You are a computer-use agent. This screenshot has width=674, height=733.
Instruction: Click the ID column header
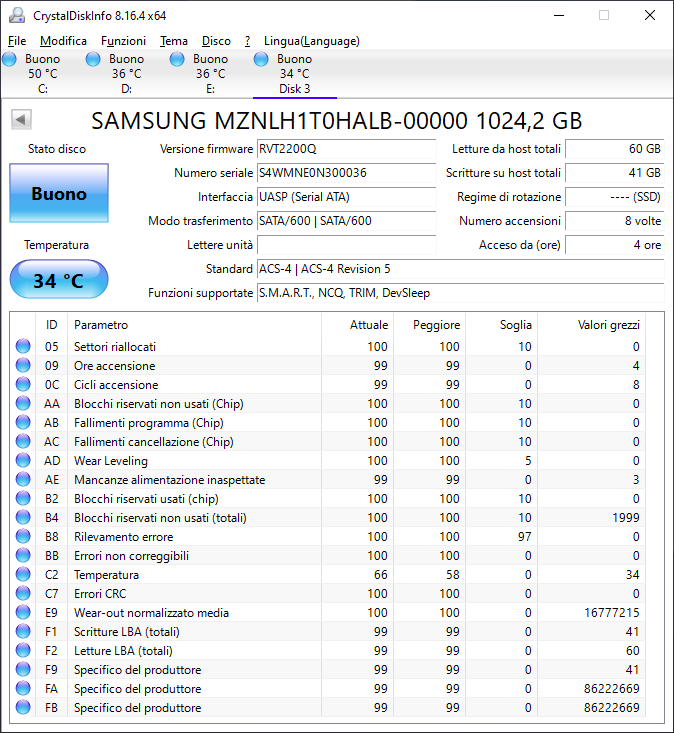[x=51, y=325]
